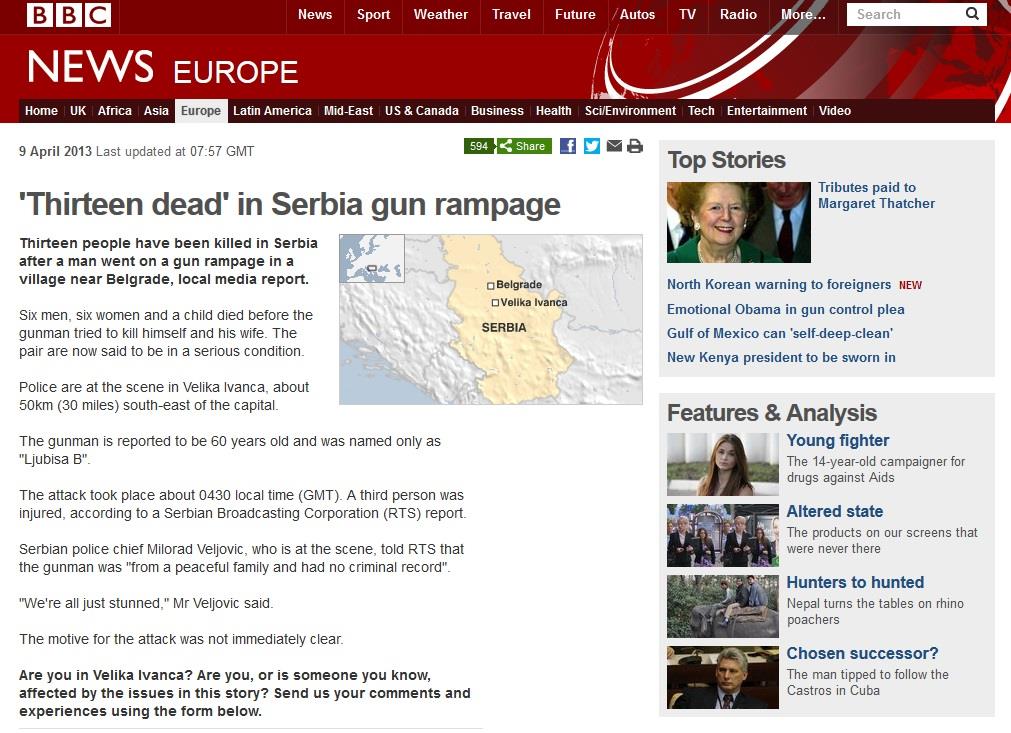Click the Serbia map image
This screenshot has width=1011, height=733.
(490, 319)
